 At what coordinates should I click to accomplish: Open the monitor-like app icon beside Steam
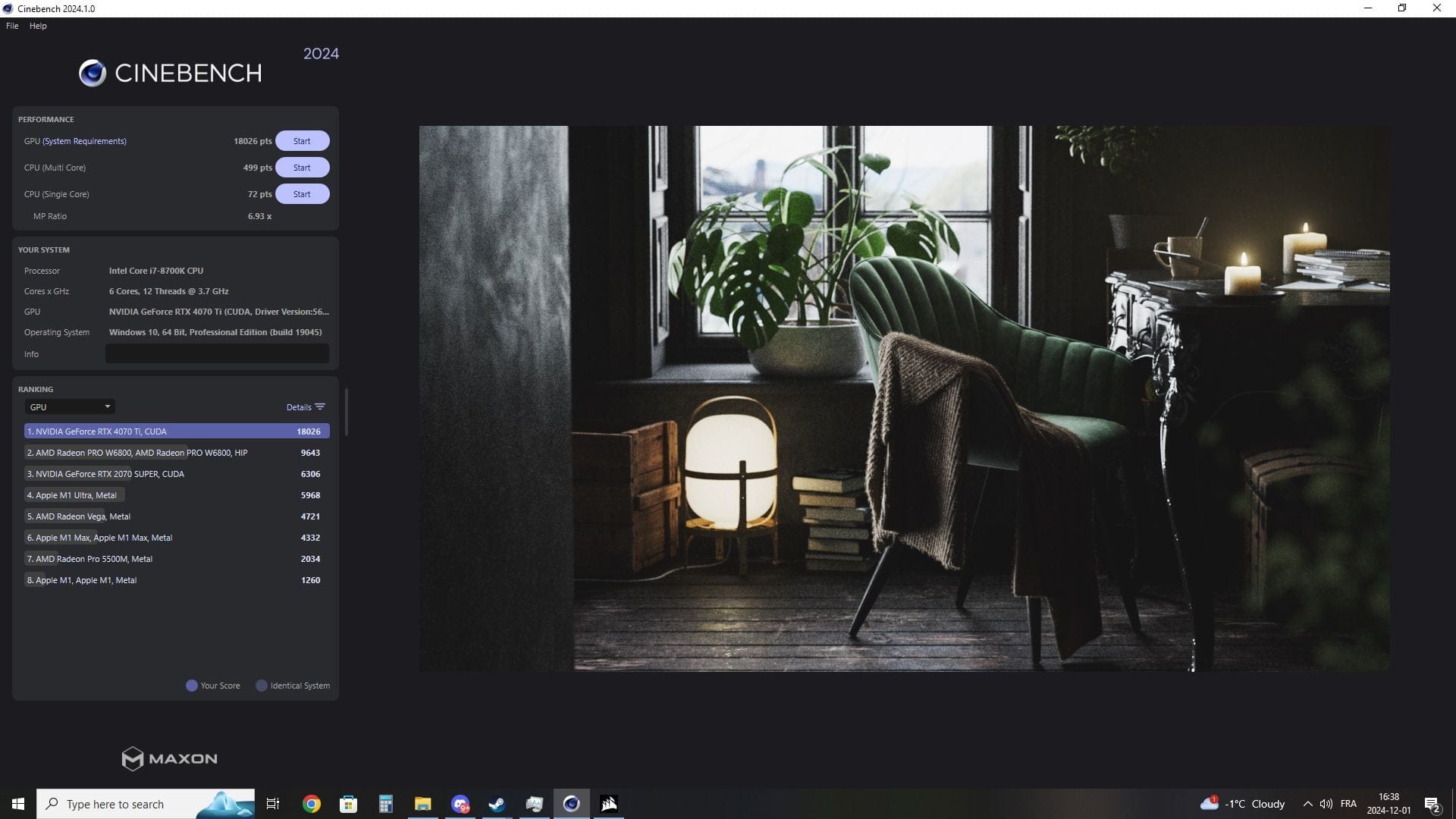click(x=534, y=804)
